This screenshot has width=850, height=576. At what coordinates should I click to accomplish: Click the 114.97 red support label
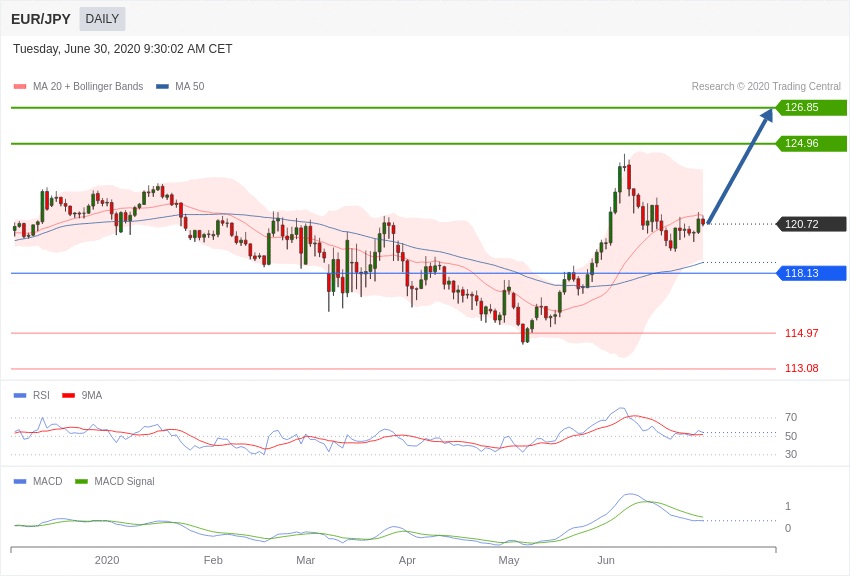801,333
